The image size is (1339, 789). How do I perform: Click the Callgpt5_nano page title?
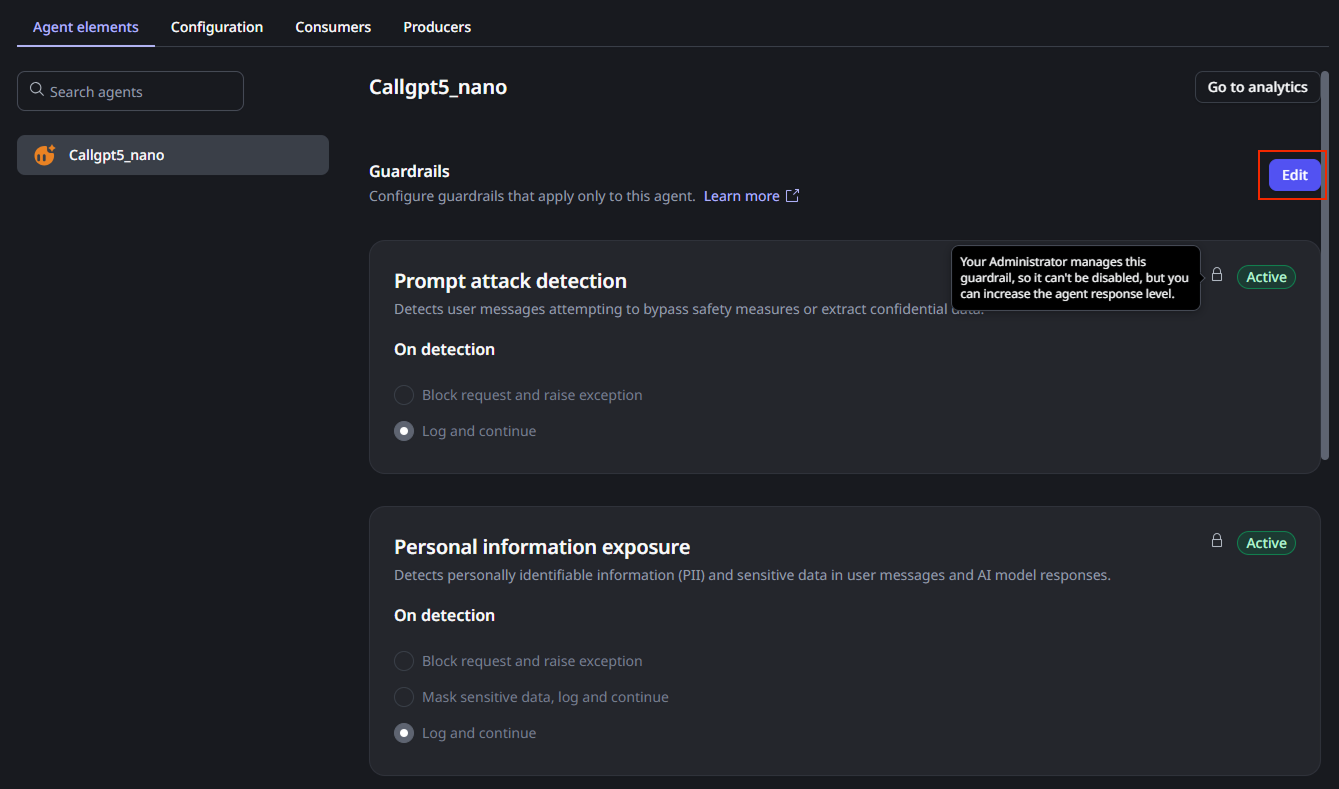click(438, 87)
